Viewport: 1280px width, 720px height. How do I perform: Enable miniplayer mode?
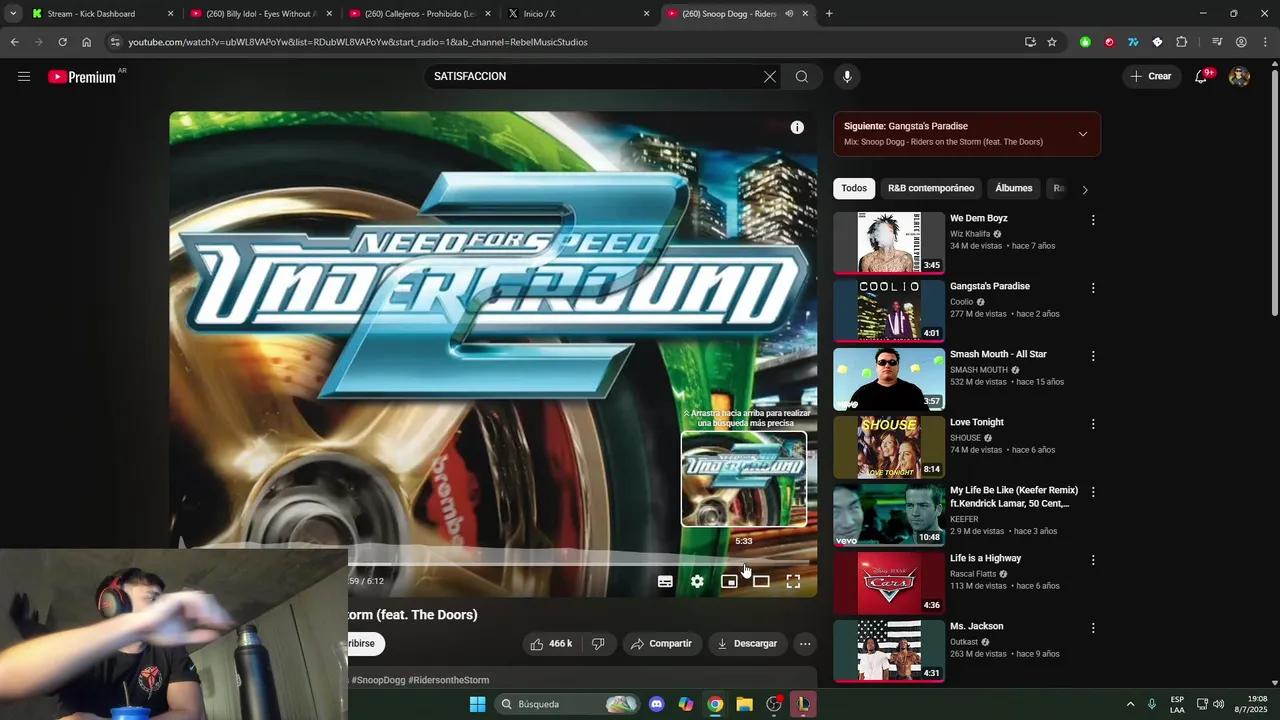coord(729,581)
